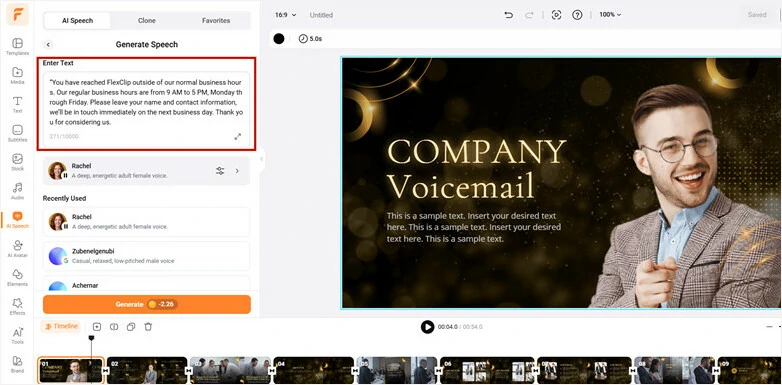
Task: Select scene 01 thumbnail
Action: [70, 370]
